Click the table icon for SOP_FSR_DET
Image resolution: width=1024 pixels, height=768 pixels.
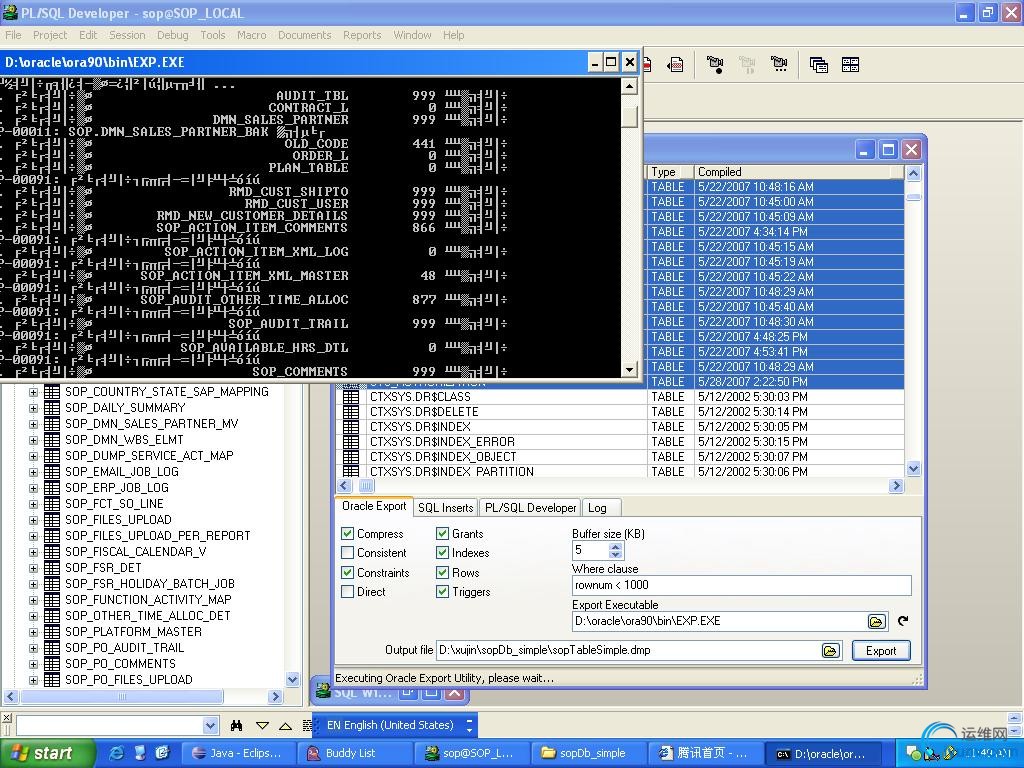(52, 568)
